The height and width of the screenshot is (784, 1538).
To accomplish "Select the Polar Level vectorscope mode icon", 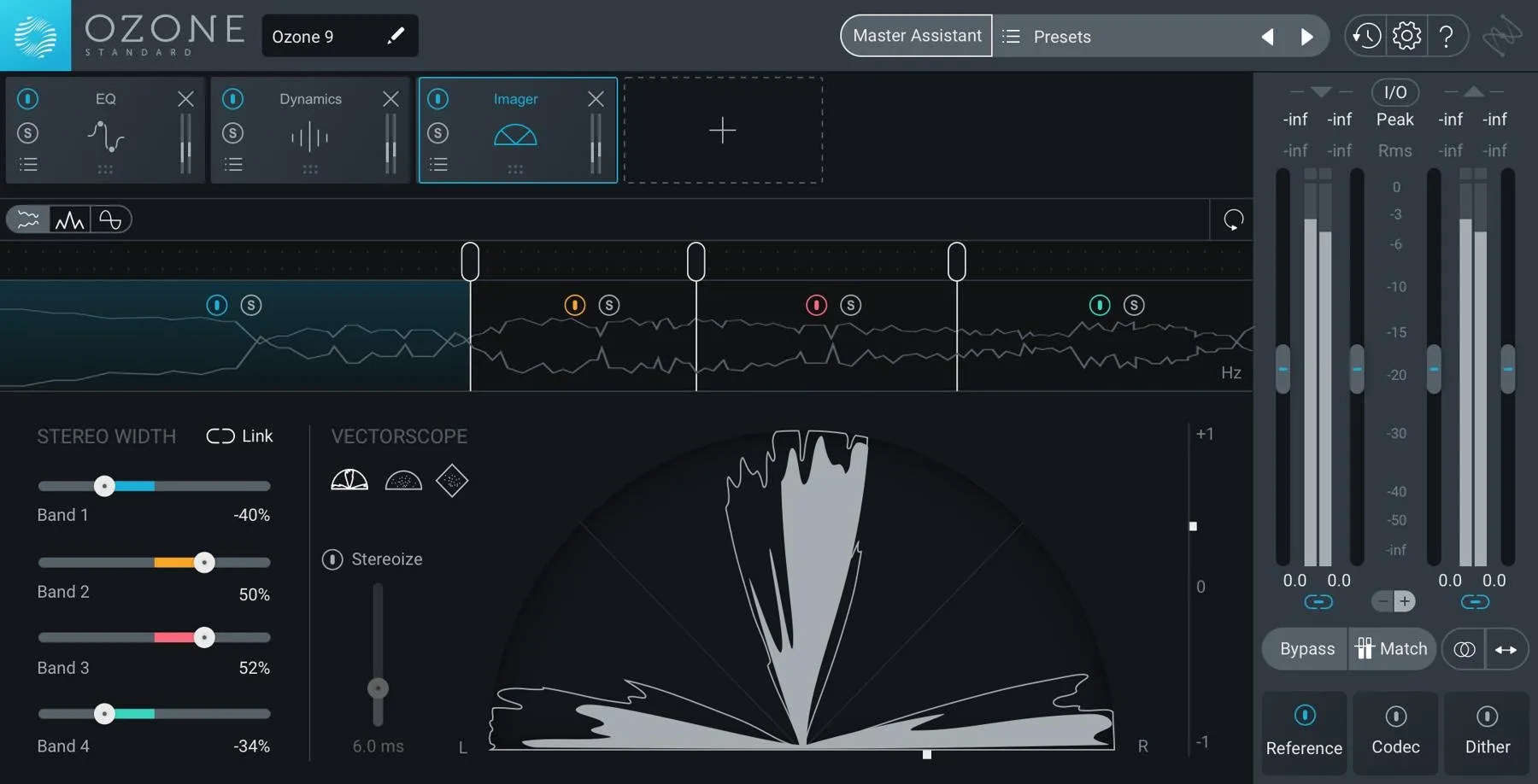I will (x=349, y=480).
